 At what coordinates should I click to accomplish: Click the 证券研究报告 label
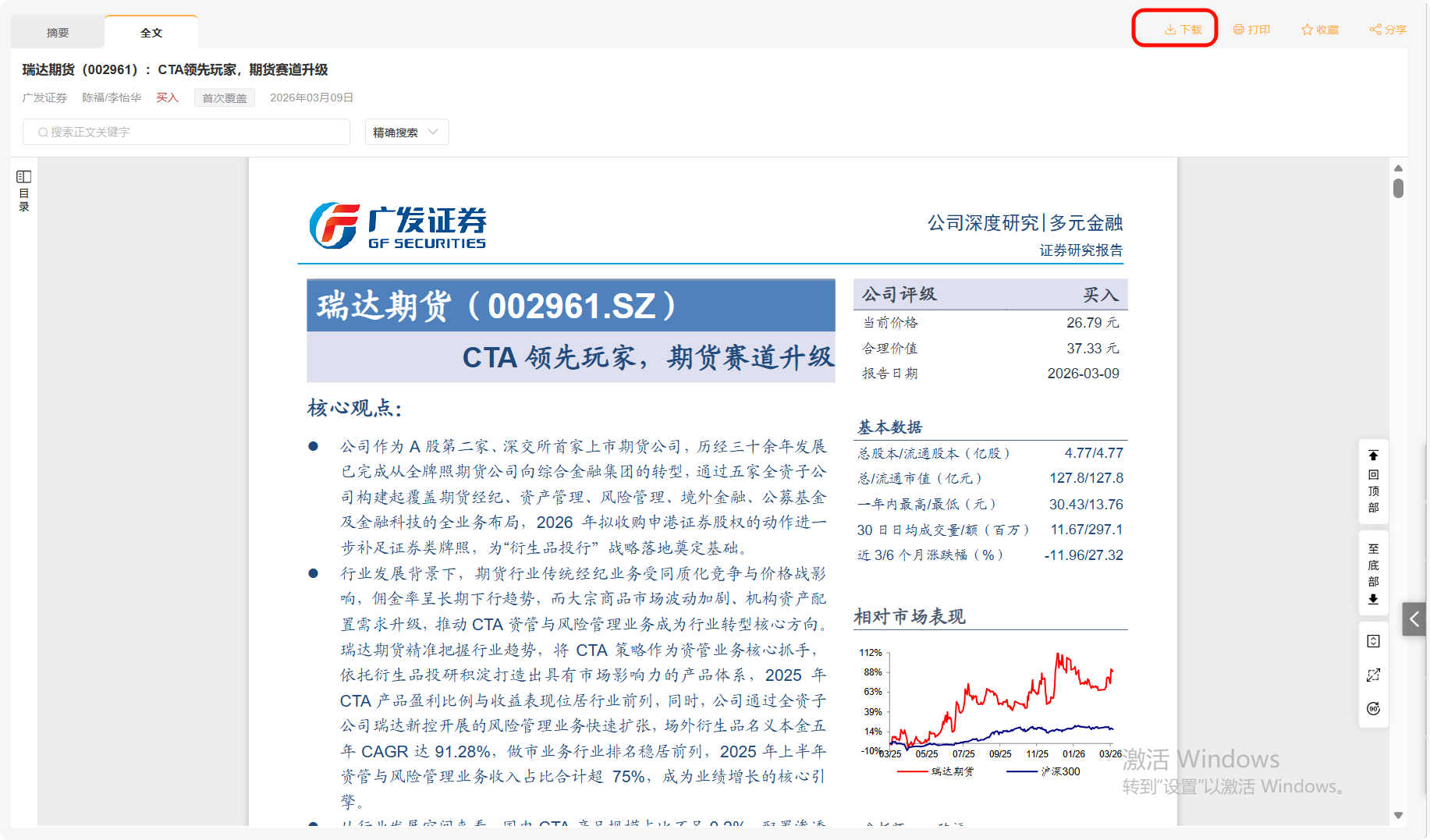[1081, 250]
